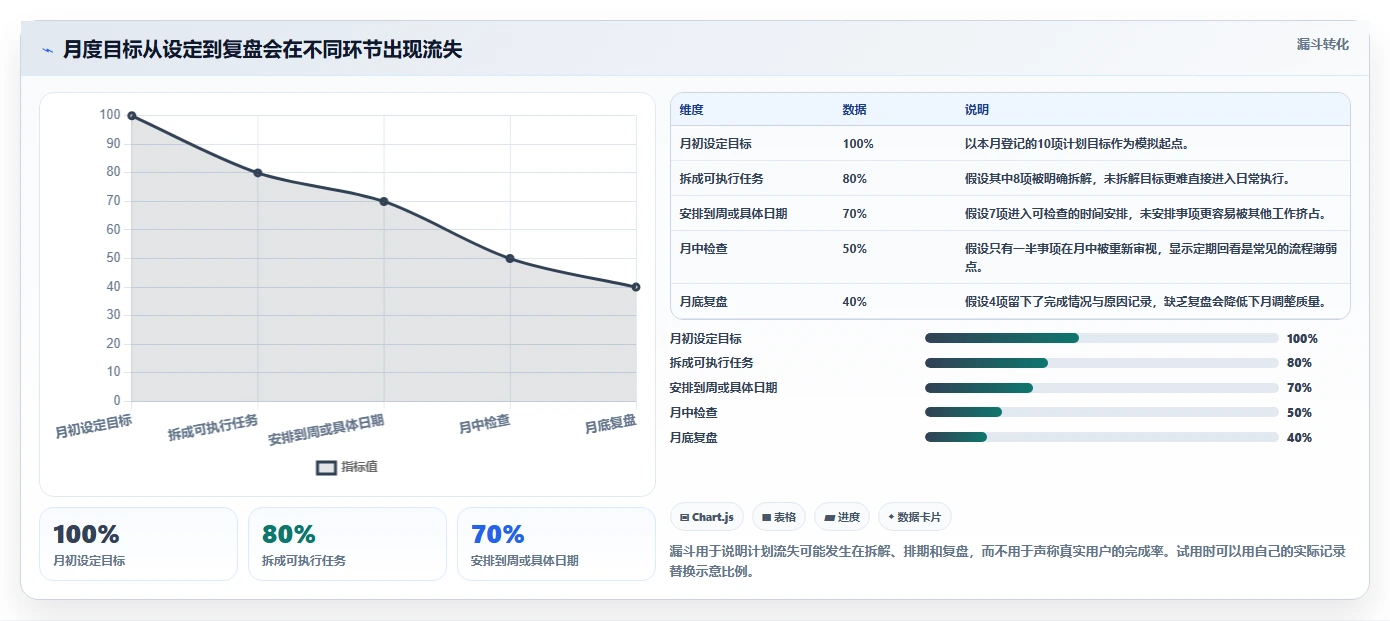The image size is (1390, 621).
Task: Click the chart data point at 安排到周或具体日期 (70)
Action: (384, 201)
